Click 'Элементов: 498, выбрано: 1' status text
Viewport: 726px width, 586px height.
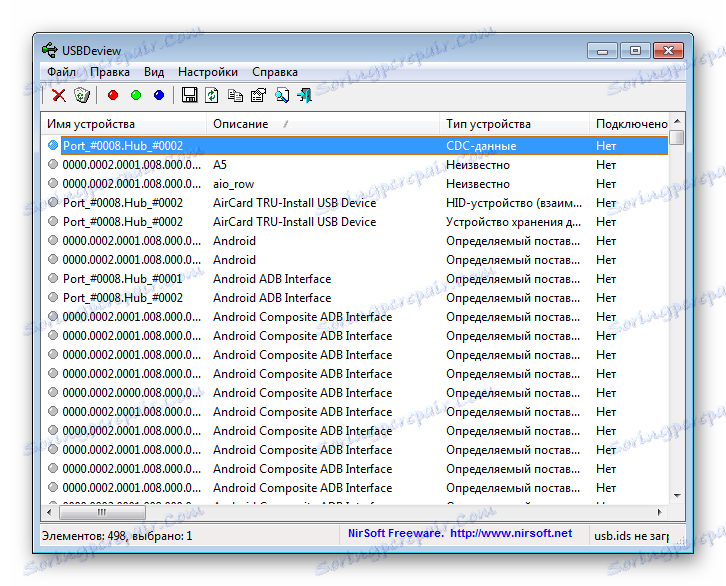pyautogui.click(x=117, y=536)
